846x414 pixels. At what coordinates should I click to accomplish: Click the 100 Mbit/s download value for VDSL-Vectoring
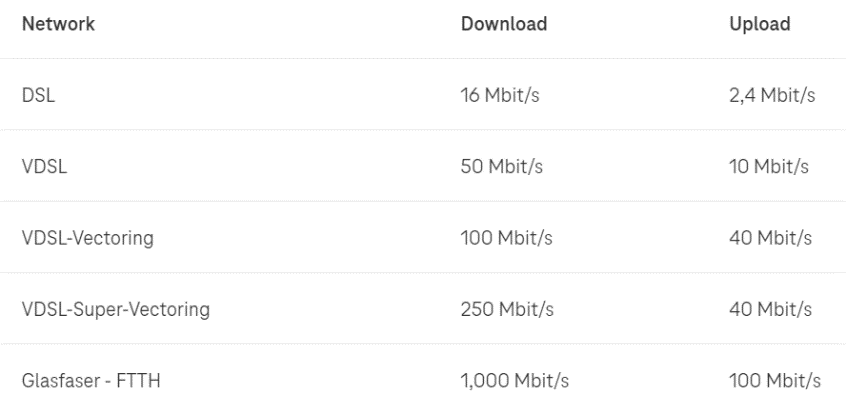tap(506, 238)
